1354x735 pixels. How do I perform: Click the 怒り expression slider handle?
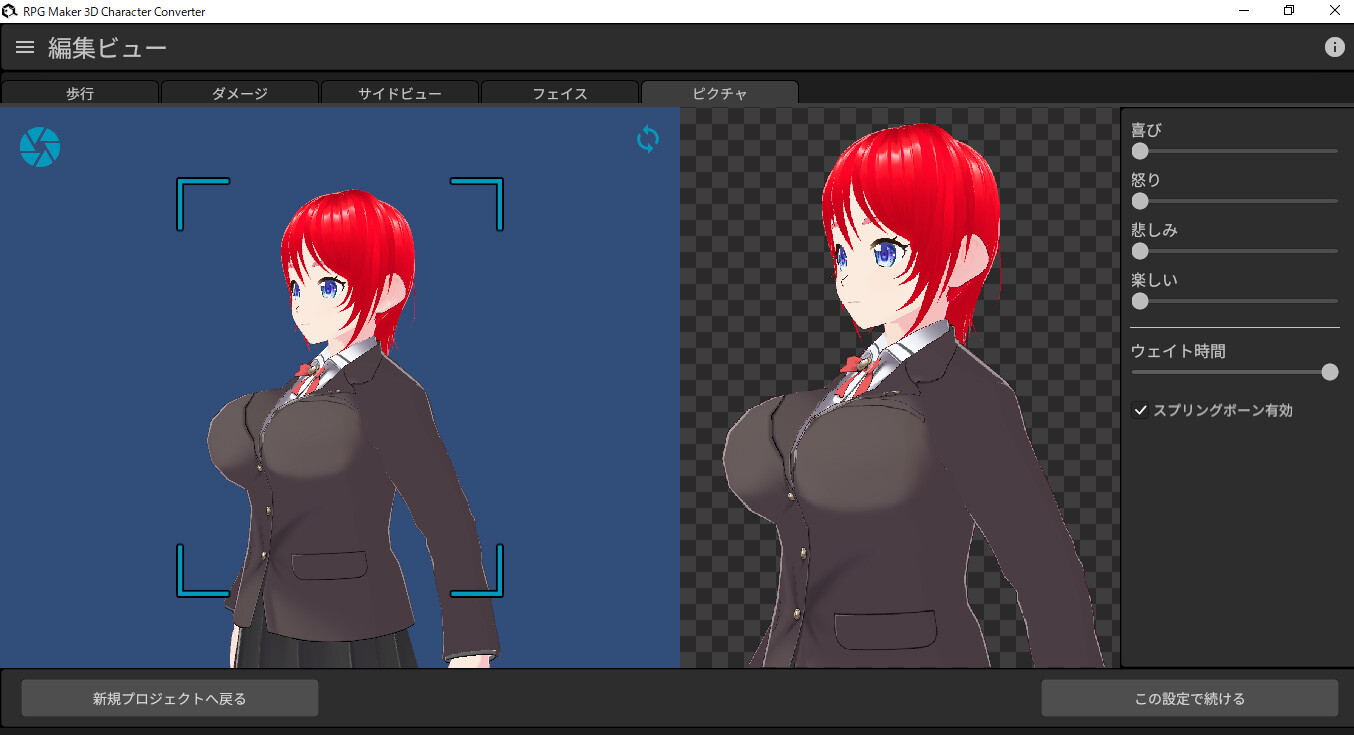click(1139, 201)
